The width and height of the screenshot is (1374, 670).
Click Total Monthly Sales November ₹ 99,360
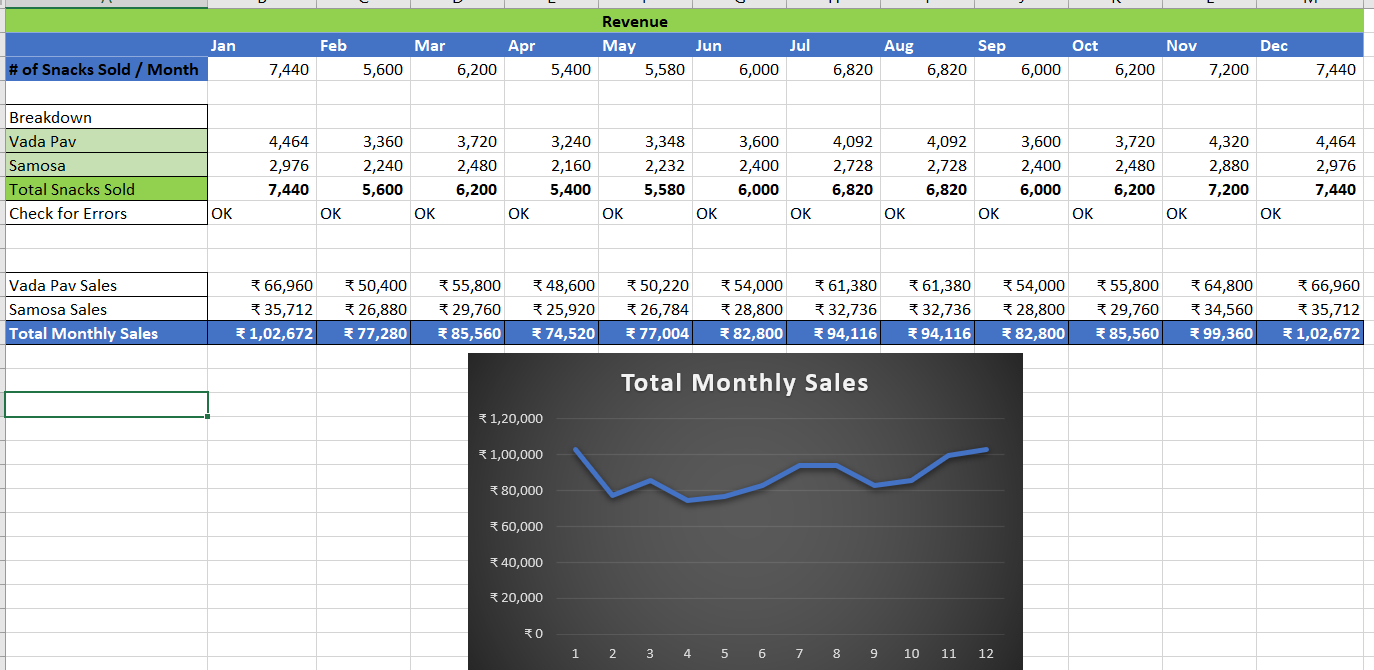[1209, 333]
